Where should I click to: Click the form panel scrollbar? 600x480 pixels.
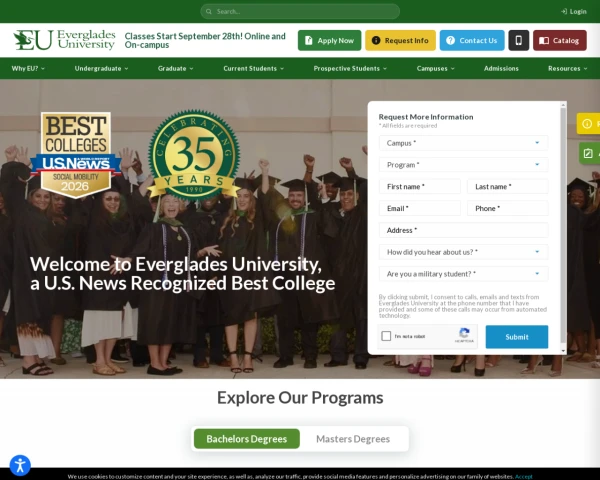tap(563, 228)
